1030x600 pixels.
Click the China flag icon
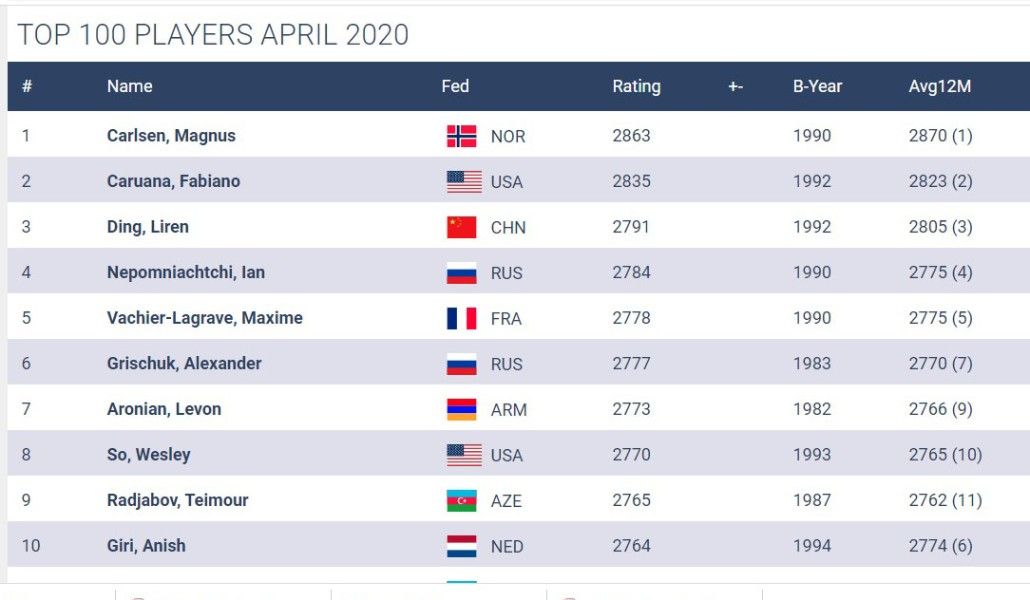(x=461, y=227)
